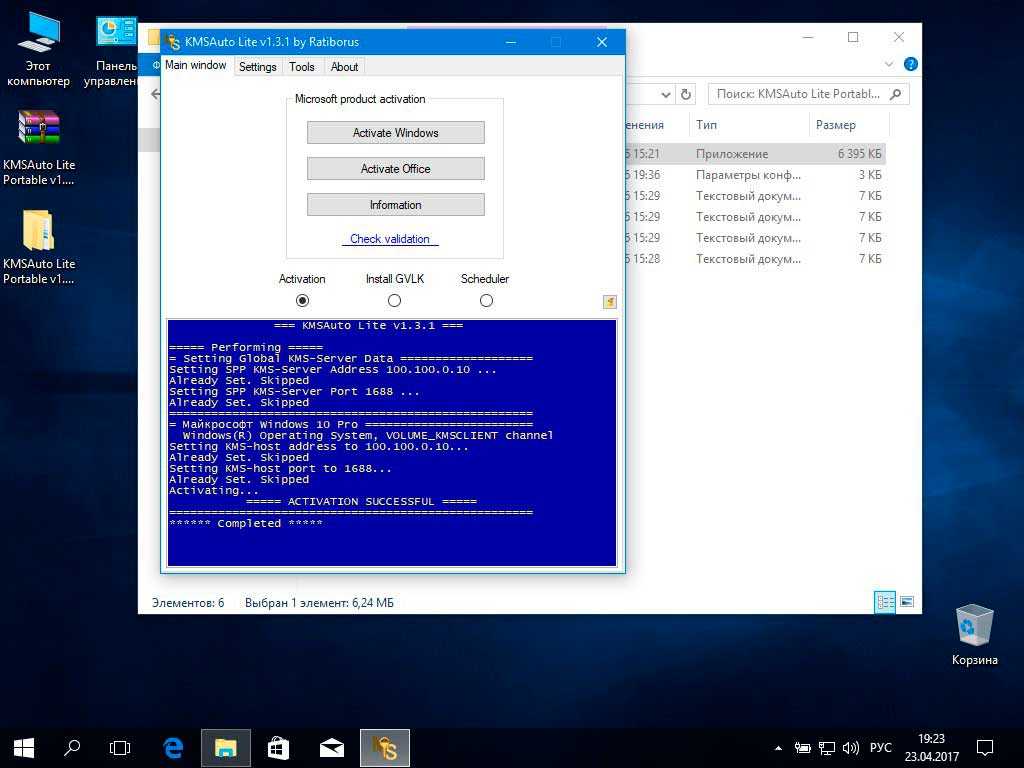Expand the Explorer ribbon chevron
This screenshot has width=1024, height=768.
888,64
